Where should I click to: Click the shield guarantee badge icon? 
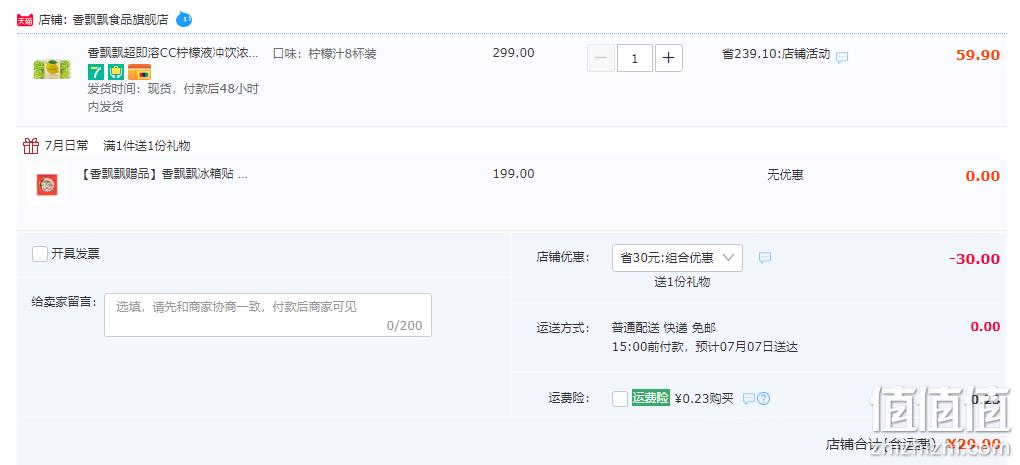(x=116, y=72)
